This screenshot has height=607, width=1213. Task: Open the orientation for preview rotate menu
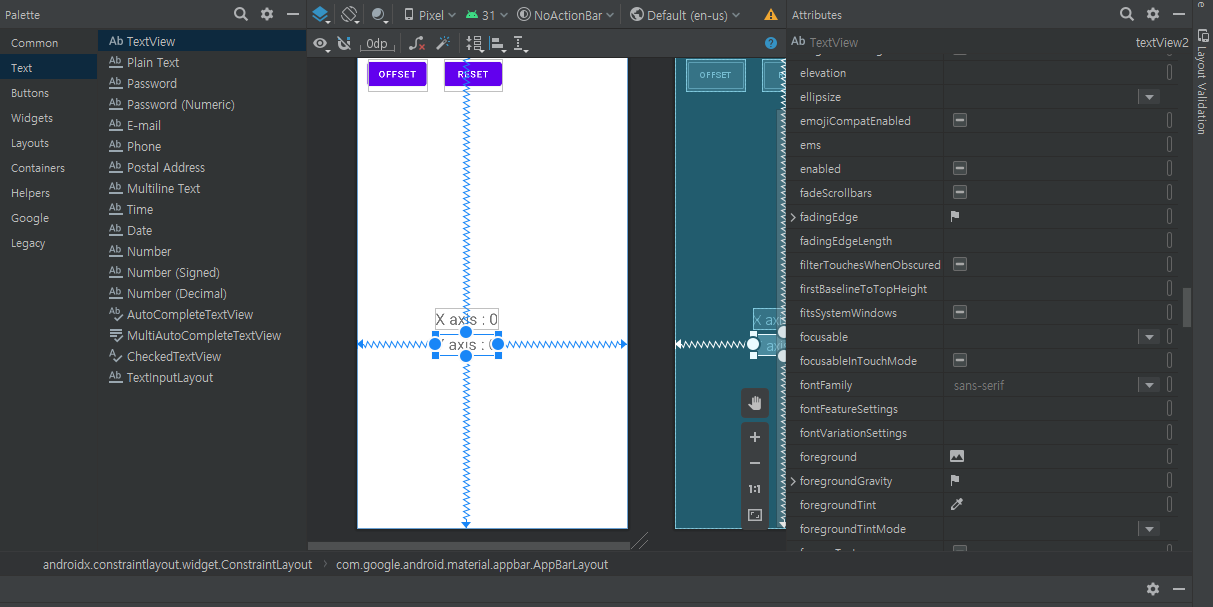(350, 15)
